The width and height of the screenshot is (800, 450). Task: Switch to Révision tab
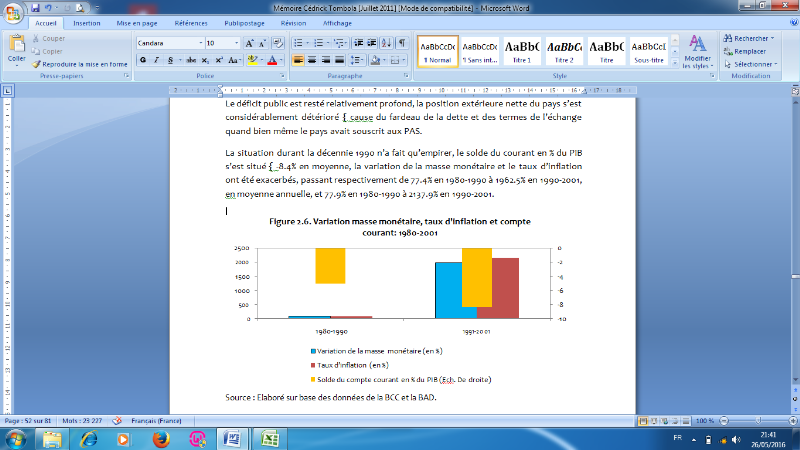293,23
